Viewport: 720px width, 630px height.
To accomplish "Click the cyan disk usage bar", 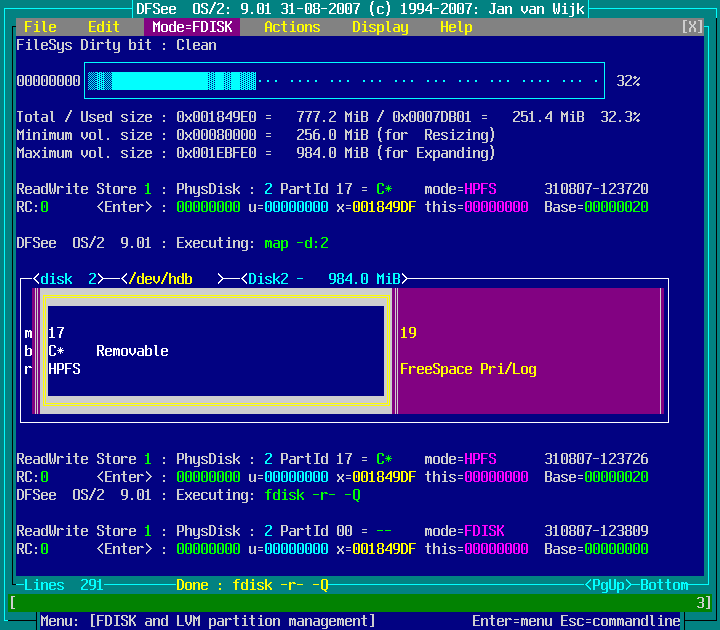I will [344, 81].
